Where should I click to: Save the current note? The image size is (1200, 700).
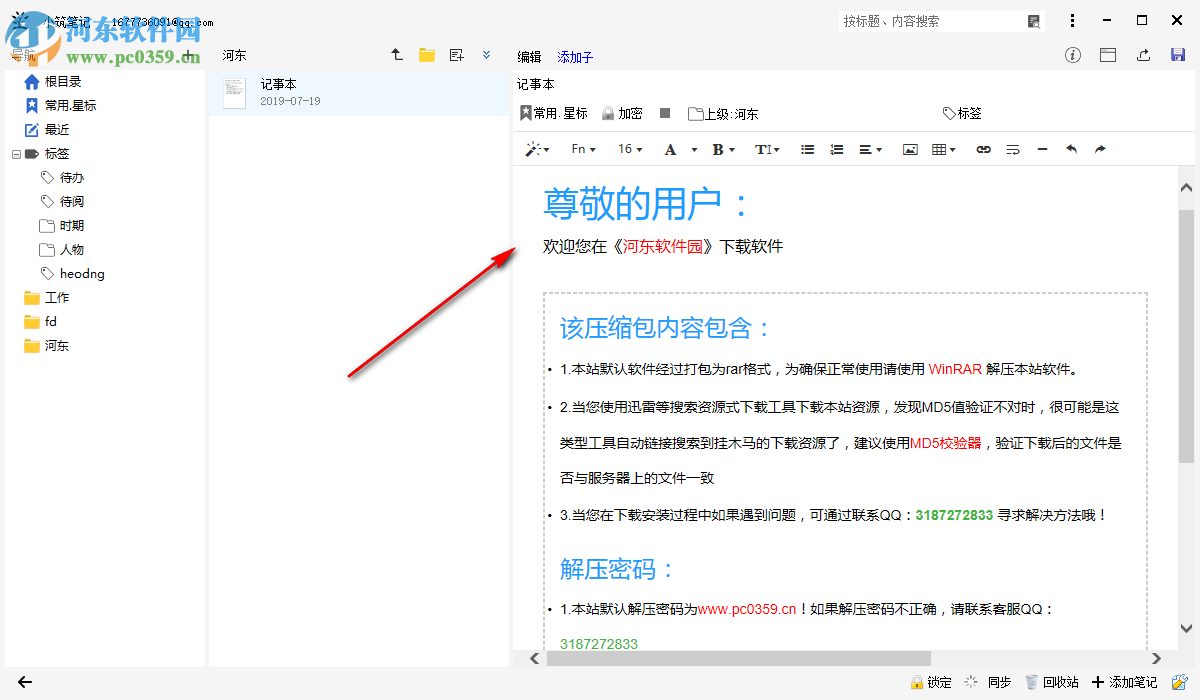[1177, 55]
